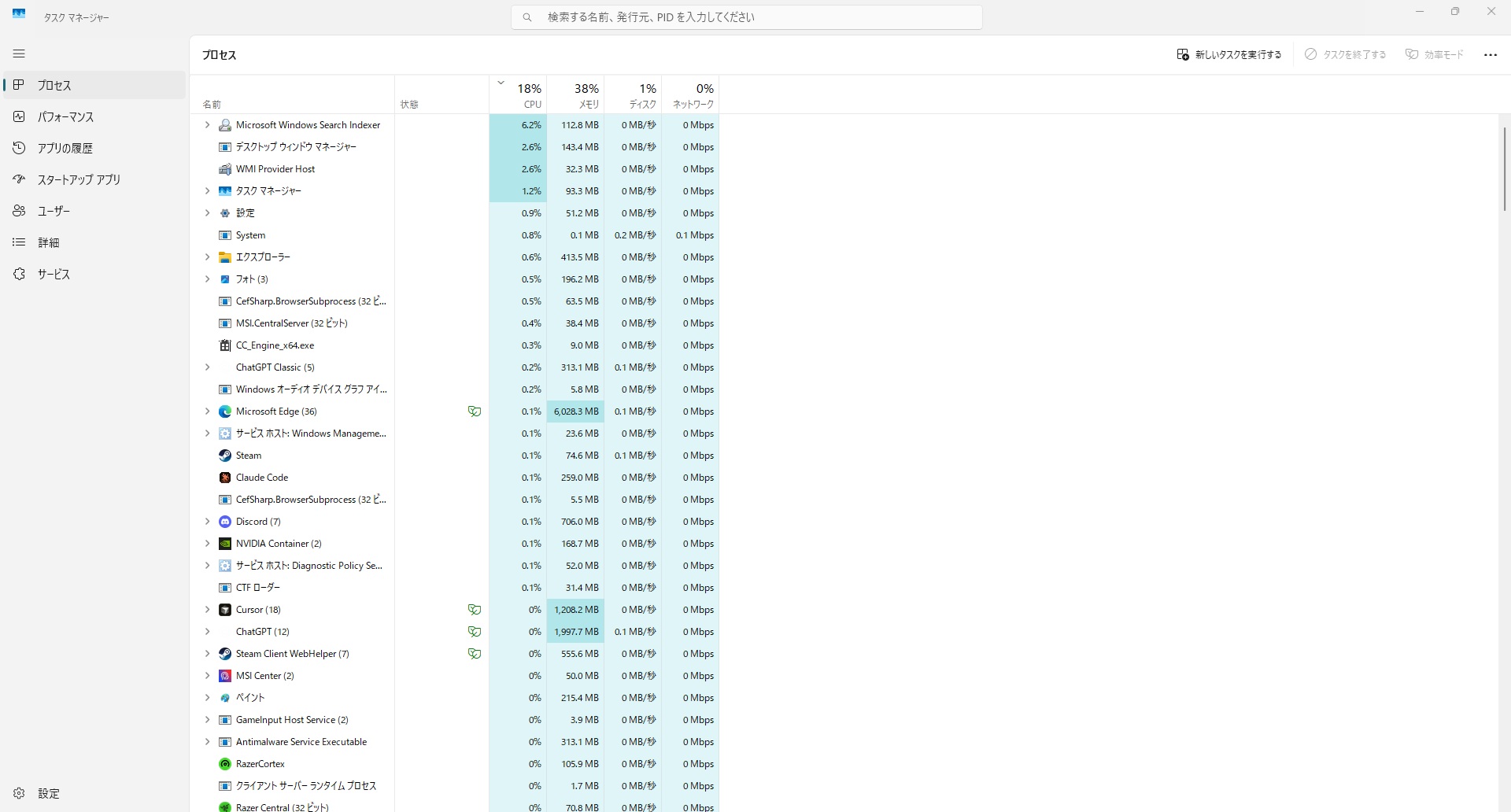Expand the フォト (3) process group
Image resolution: width=1511 pixels, height=812 pixels.
point(207,279)
